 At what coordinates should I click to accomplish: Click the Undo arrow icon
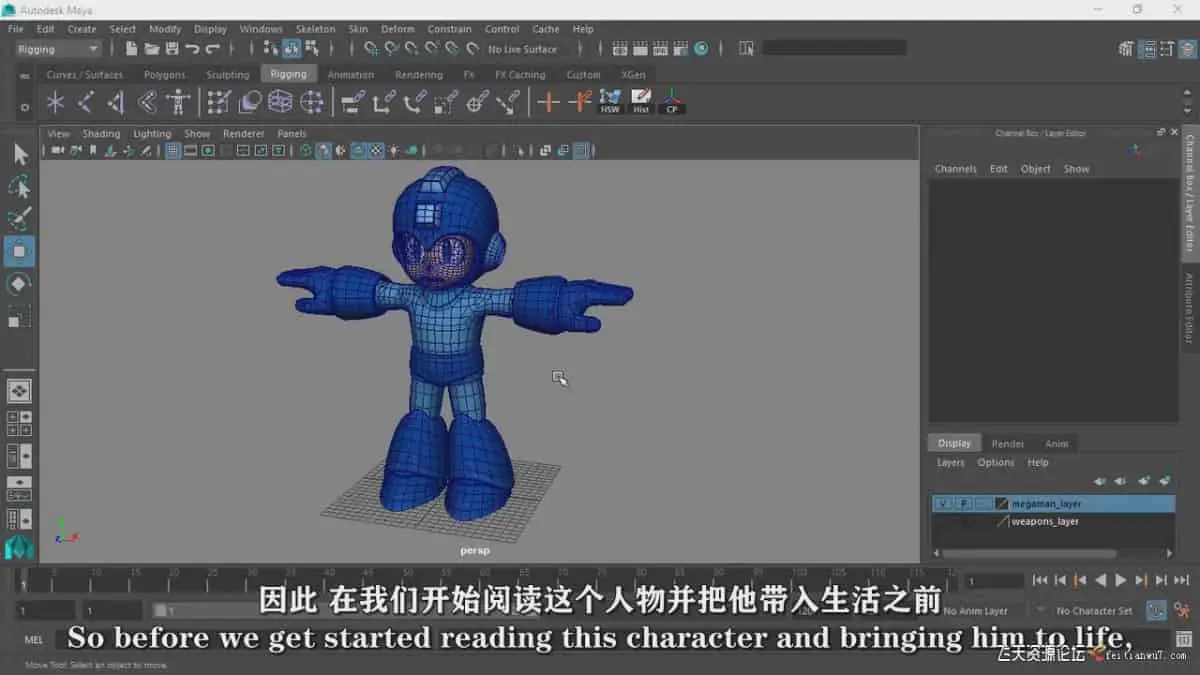192,49
